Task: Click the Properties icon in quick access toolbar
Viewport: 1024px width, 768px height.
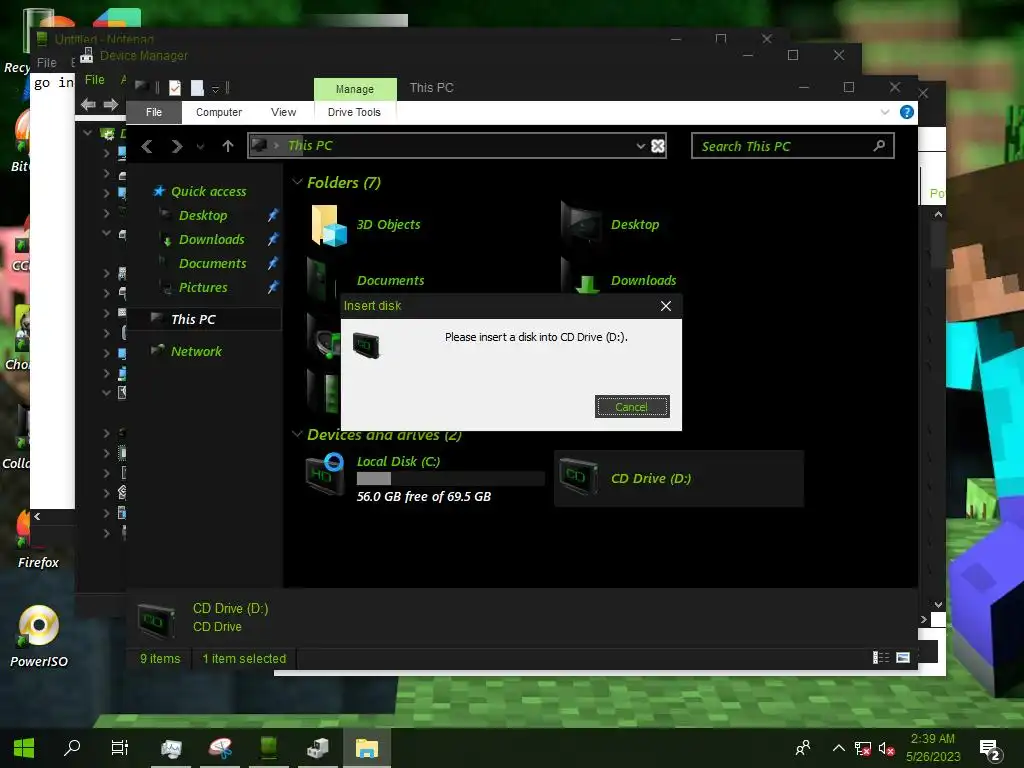Action: (x=174, y=88)
